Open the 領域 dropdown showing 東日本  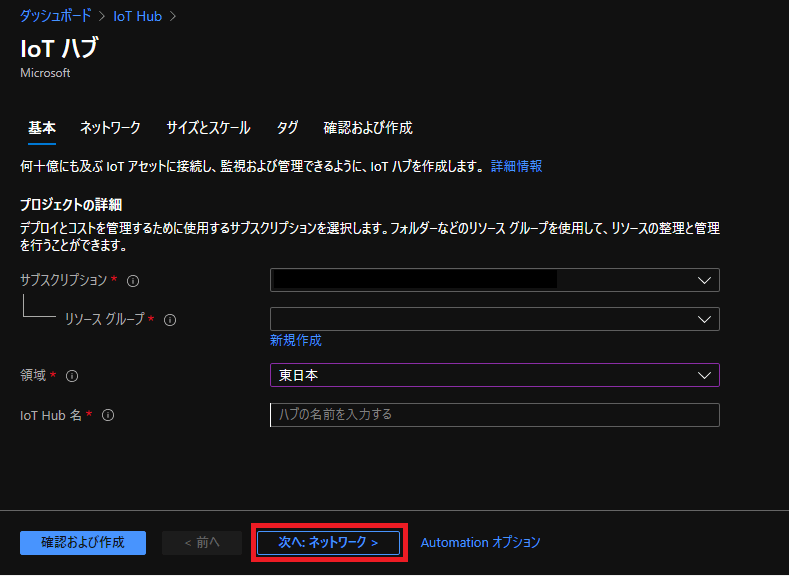coord(495,375)
